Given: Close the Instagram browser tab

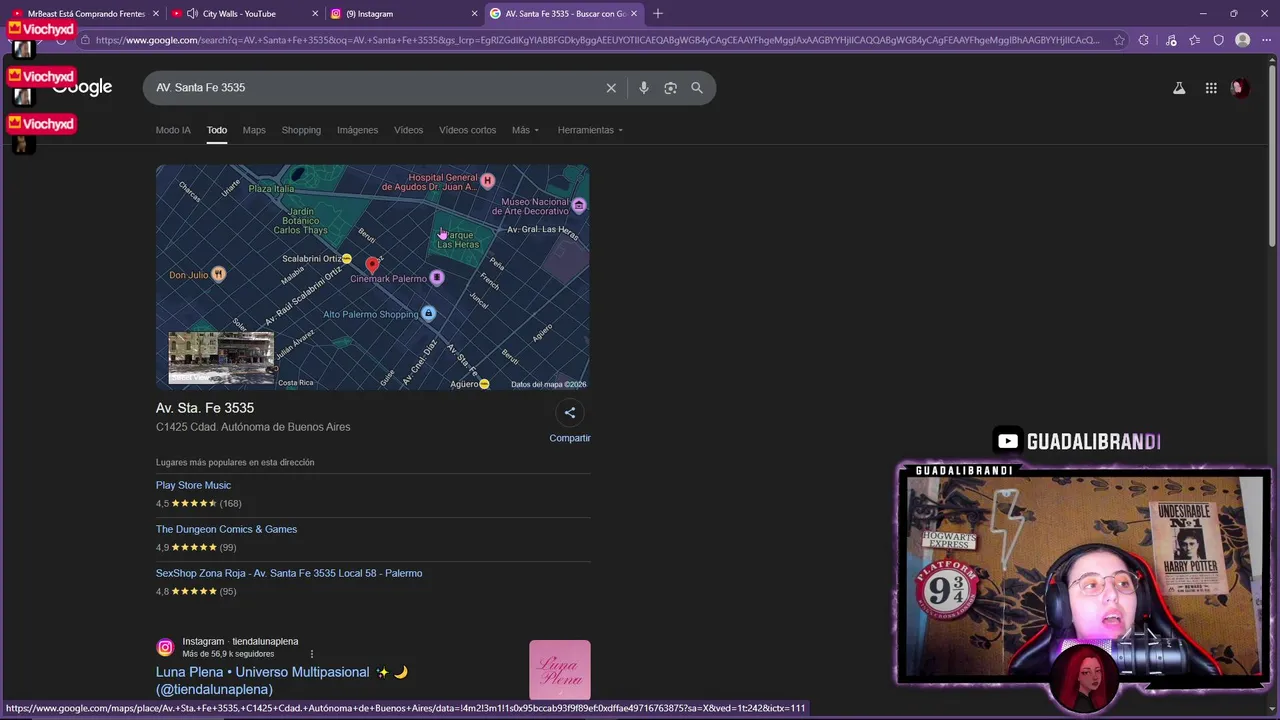Looking at the screenshot, I should tap(474, 14).
